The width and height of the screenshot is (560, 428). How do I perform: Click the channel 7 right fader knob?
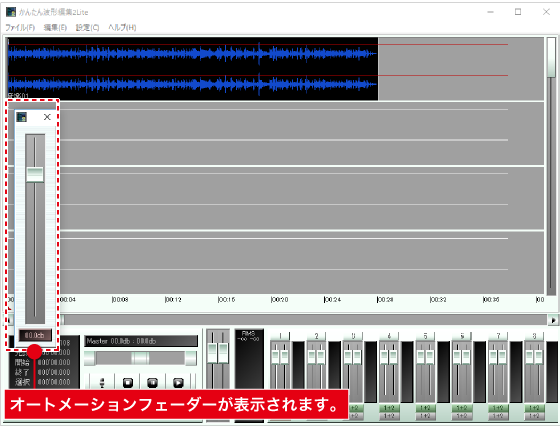[x=502, y=357]
